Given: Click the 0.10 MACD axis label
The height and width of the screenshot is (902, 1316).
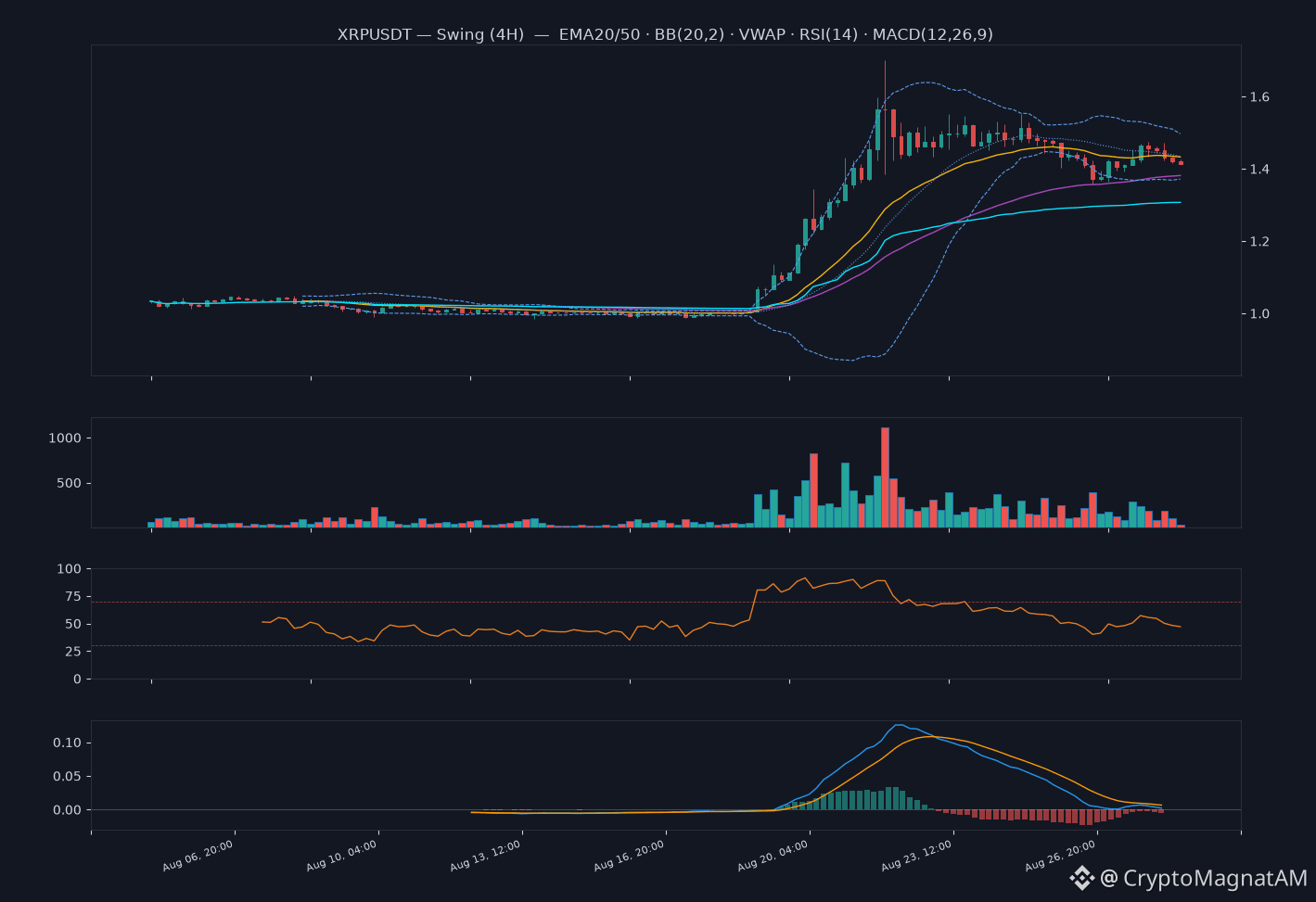Looking at the screenshot, I should pos(68,743).
